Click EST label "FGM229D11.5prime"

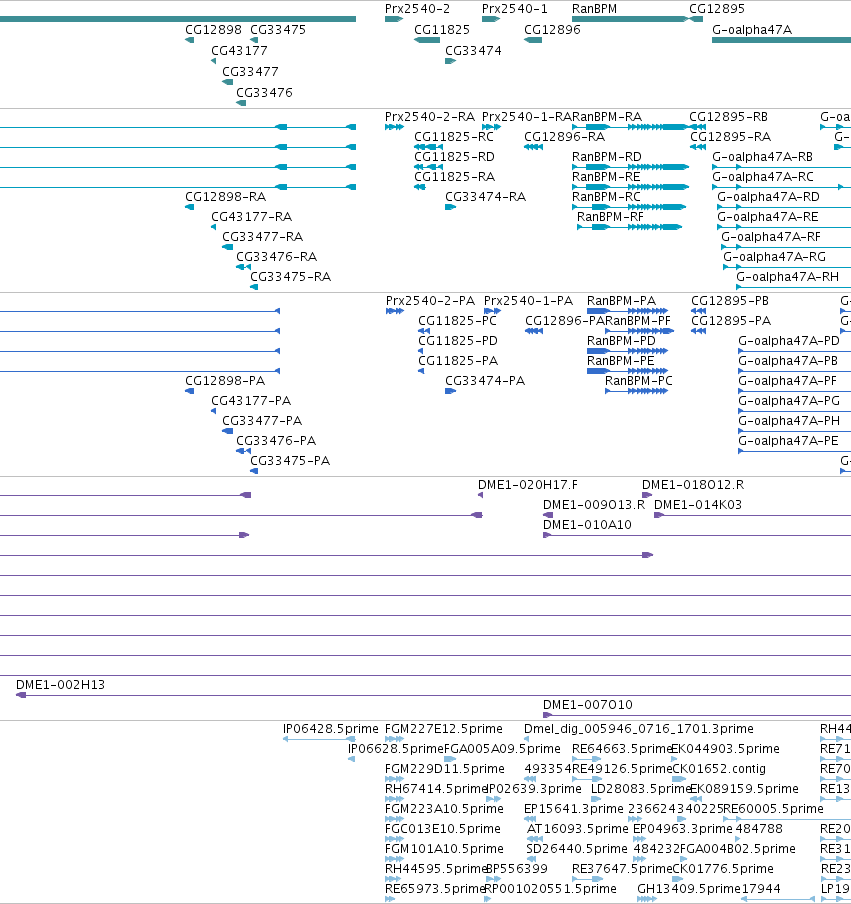445,769
